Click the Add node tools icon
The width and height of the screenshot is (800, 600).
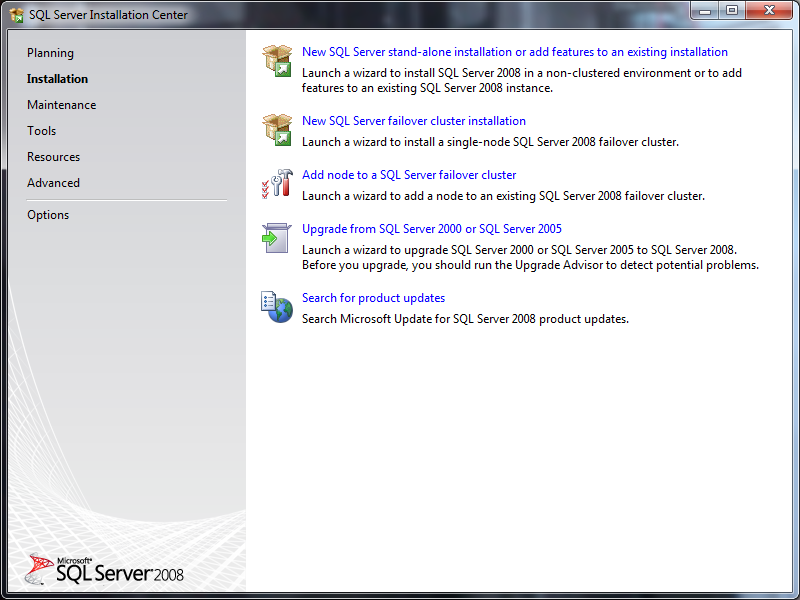(x=277, y=184)
